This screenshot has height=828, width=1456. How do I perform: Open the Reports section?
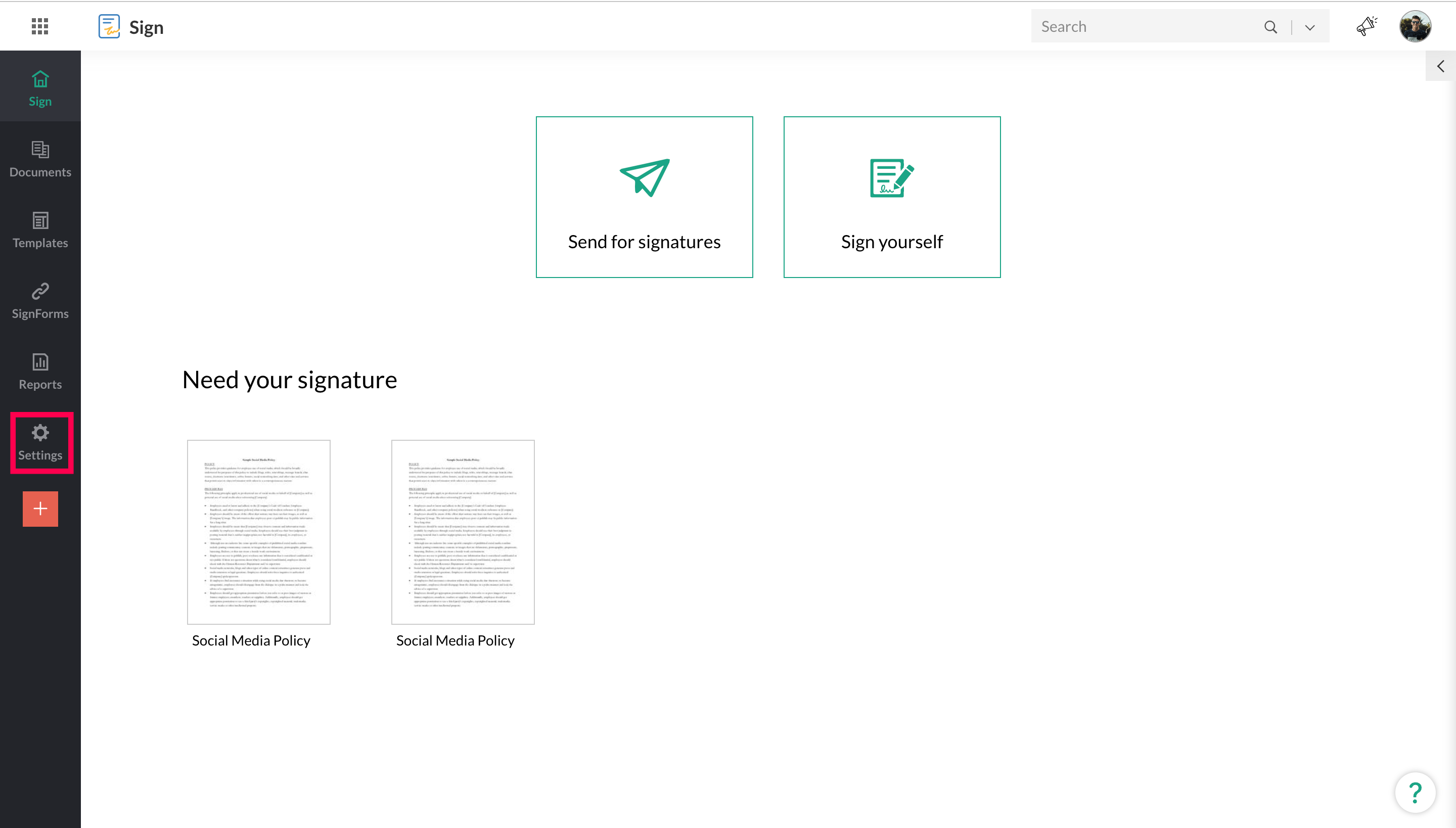click(40, 372)
